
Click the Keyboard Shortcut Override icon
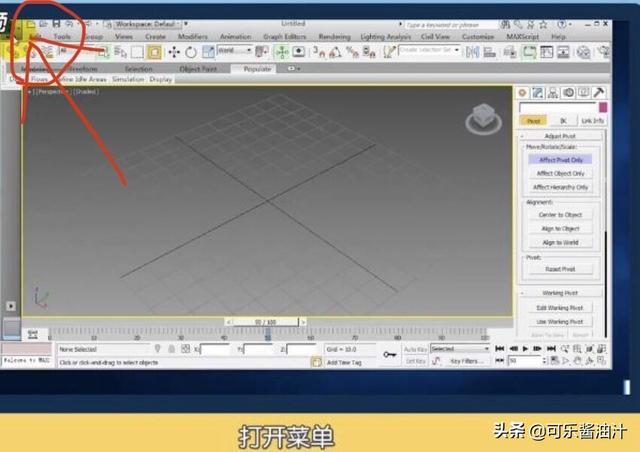pos(299,52)
